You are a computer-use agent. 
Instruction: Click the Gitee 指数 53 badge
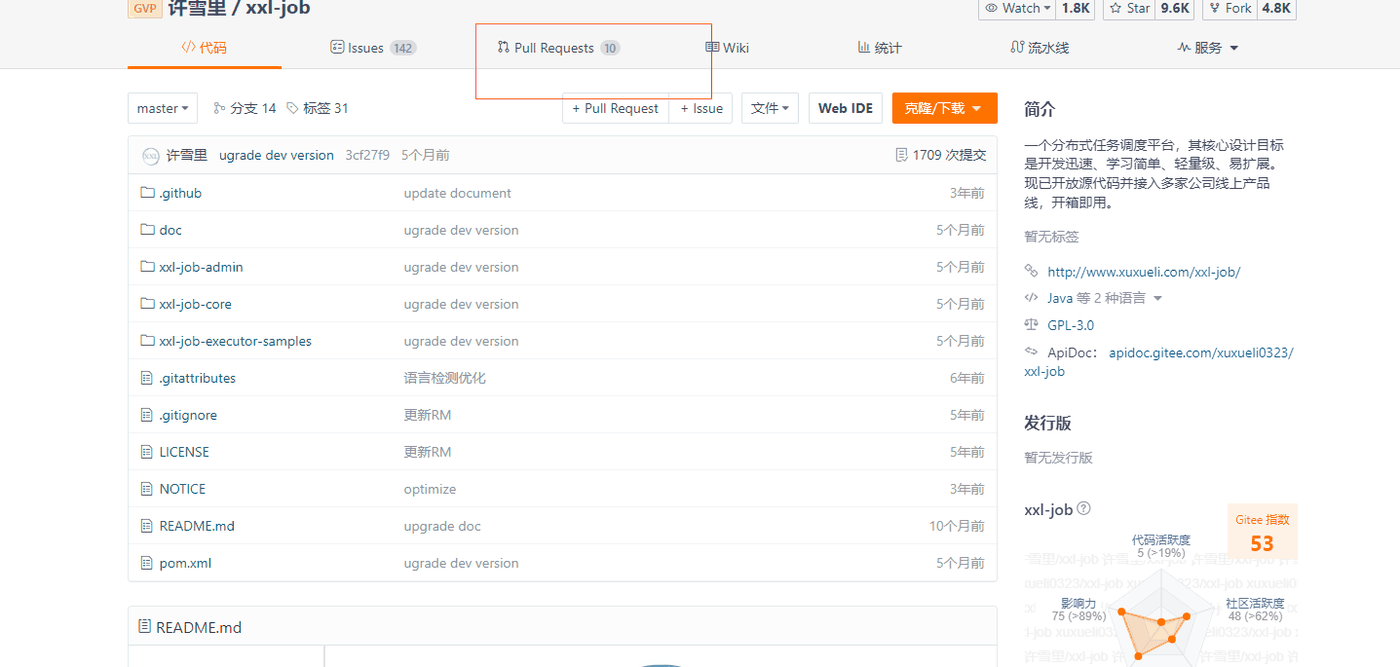click(x=1262, y=532)
